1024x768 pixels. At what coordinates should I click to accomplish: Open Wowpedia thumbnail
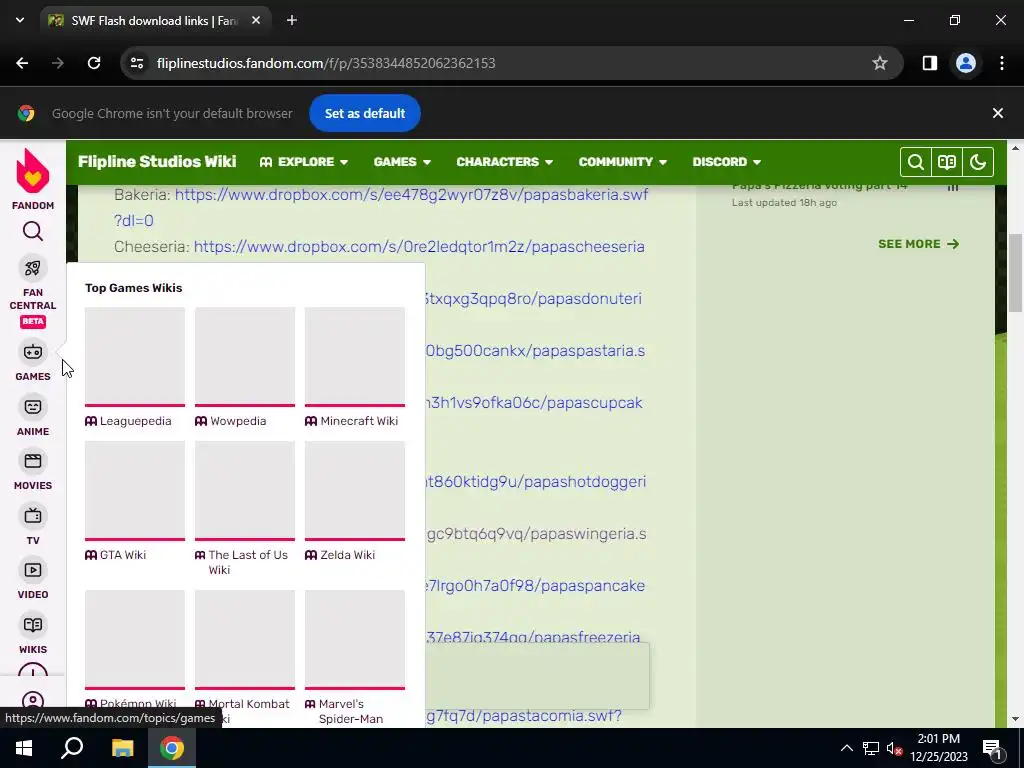pos(245,357)
